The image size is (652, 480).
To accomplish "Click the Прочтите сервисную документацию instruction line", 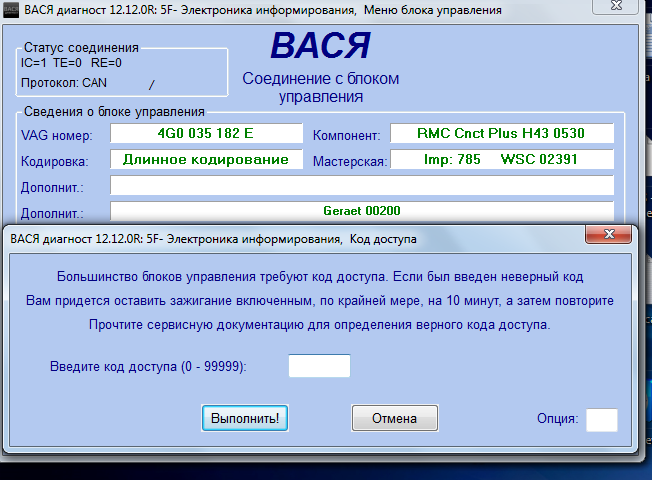I will [320, 324].
